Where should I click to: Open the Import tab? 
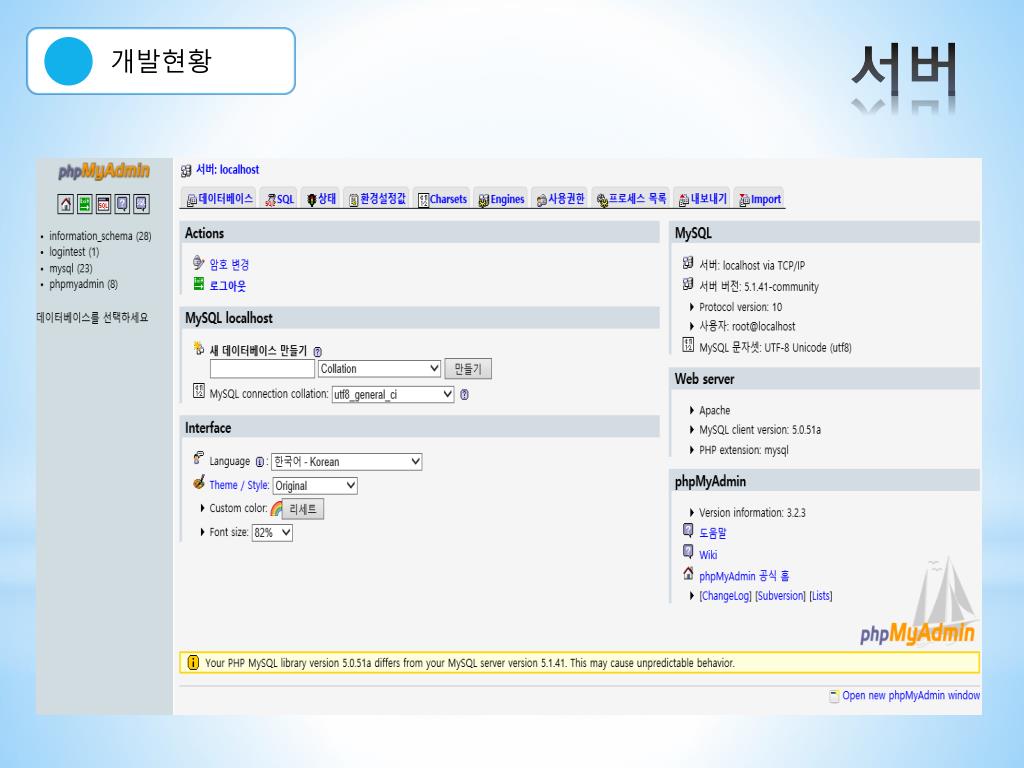[760, 199]
